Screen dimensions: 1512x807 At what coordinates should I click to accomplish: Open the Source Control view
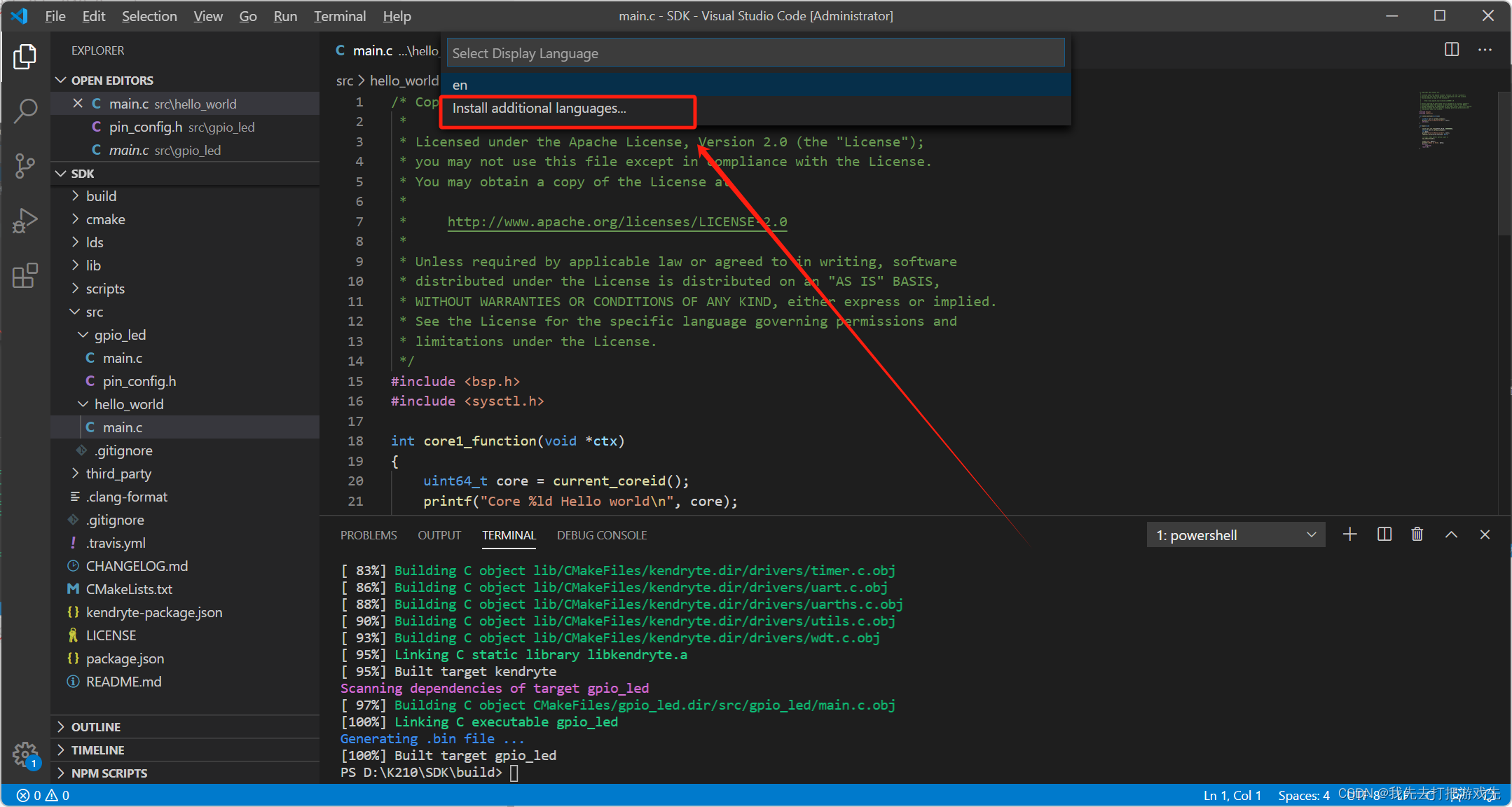click(x=25, y=166)
